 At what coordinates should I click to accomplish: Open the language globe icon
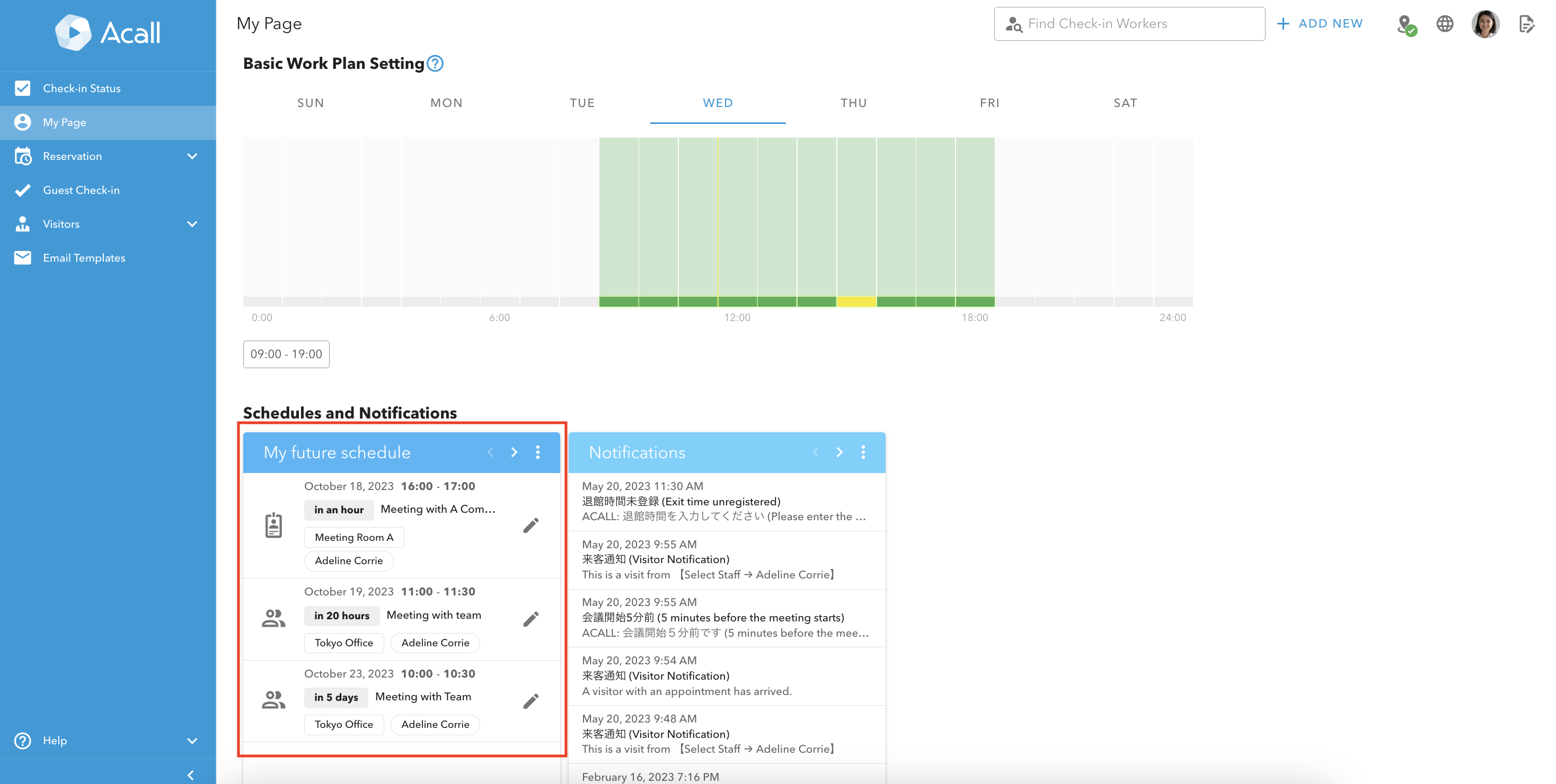click(1445, 23)
